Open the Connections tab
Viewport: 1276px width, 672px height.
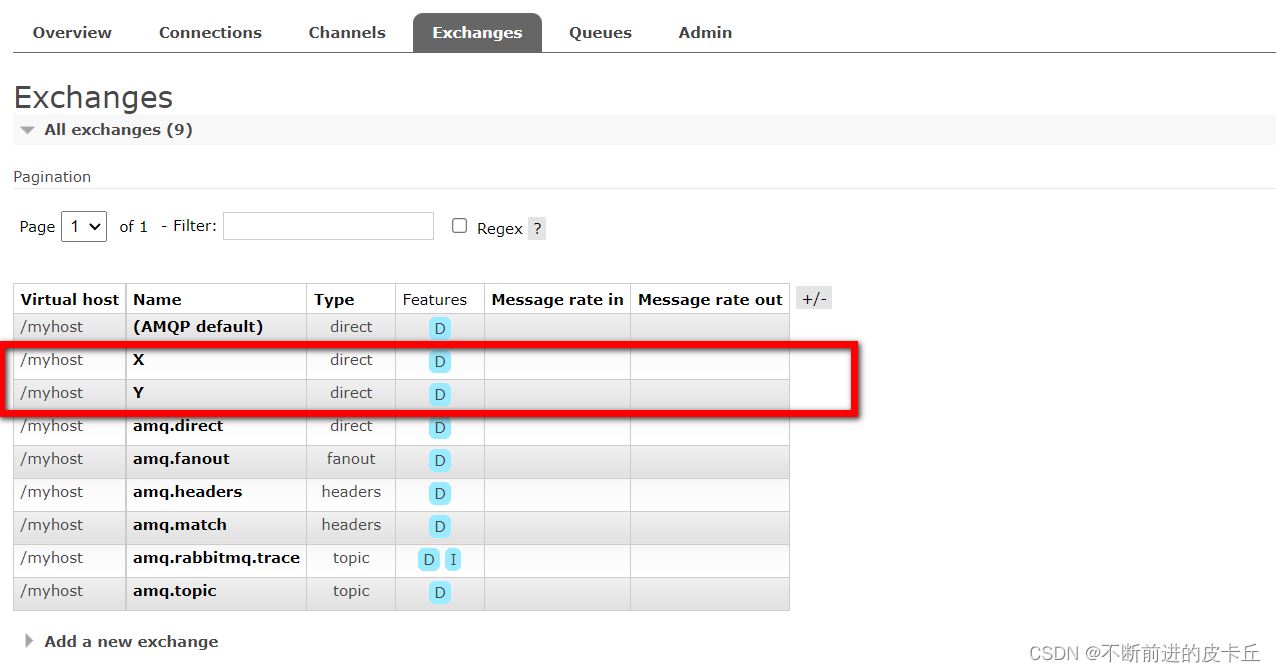tap(210, 33)
